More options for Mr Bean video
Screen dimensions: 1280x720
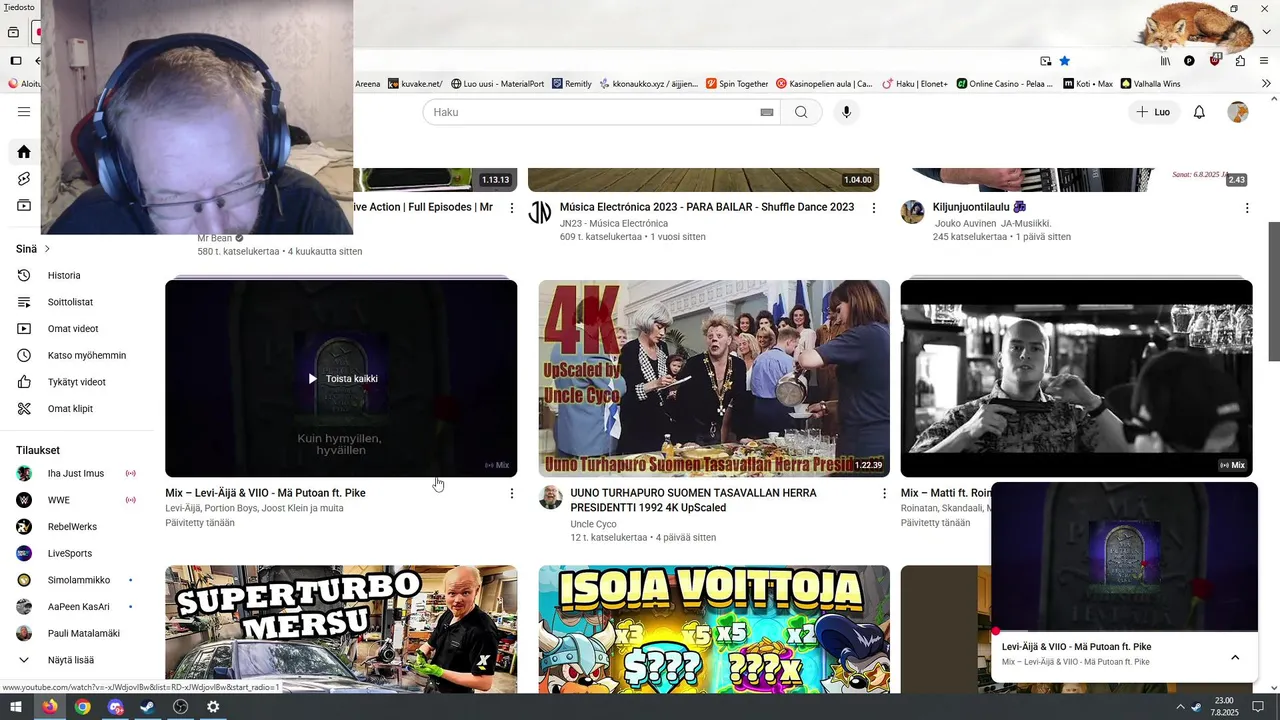coord(512,208)
